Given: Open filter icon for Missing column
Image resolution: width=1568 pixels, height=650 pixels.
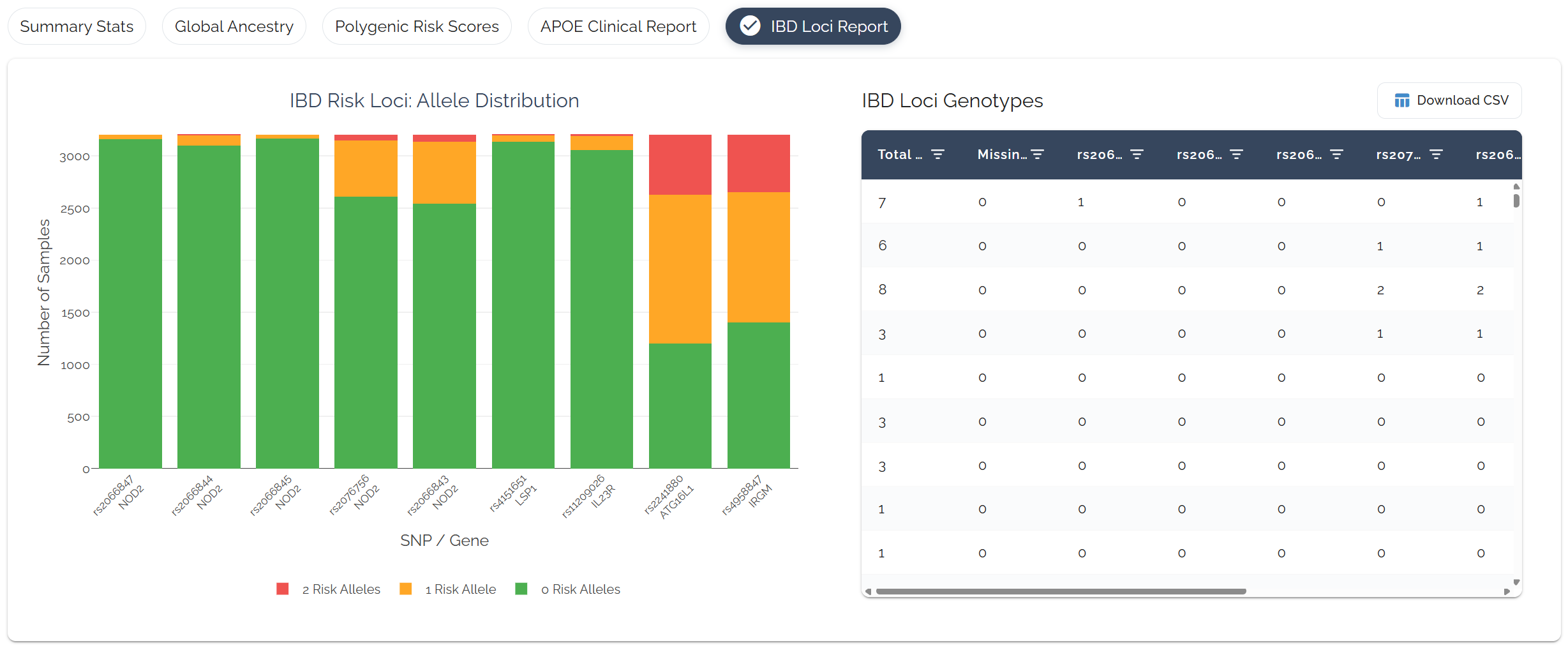Looking at the screenshot, I should pyautogui.click(x=1038, y=155).
